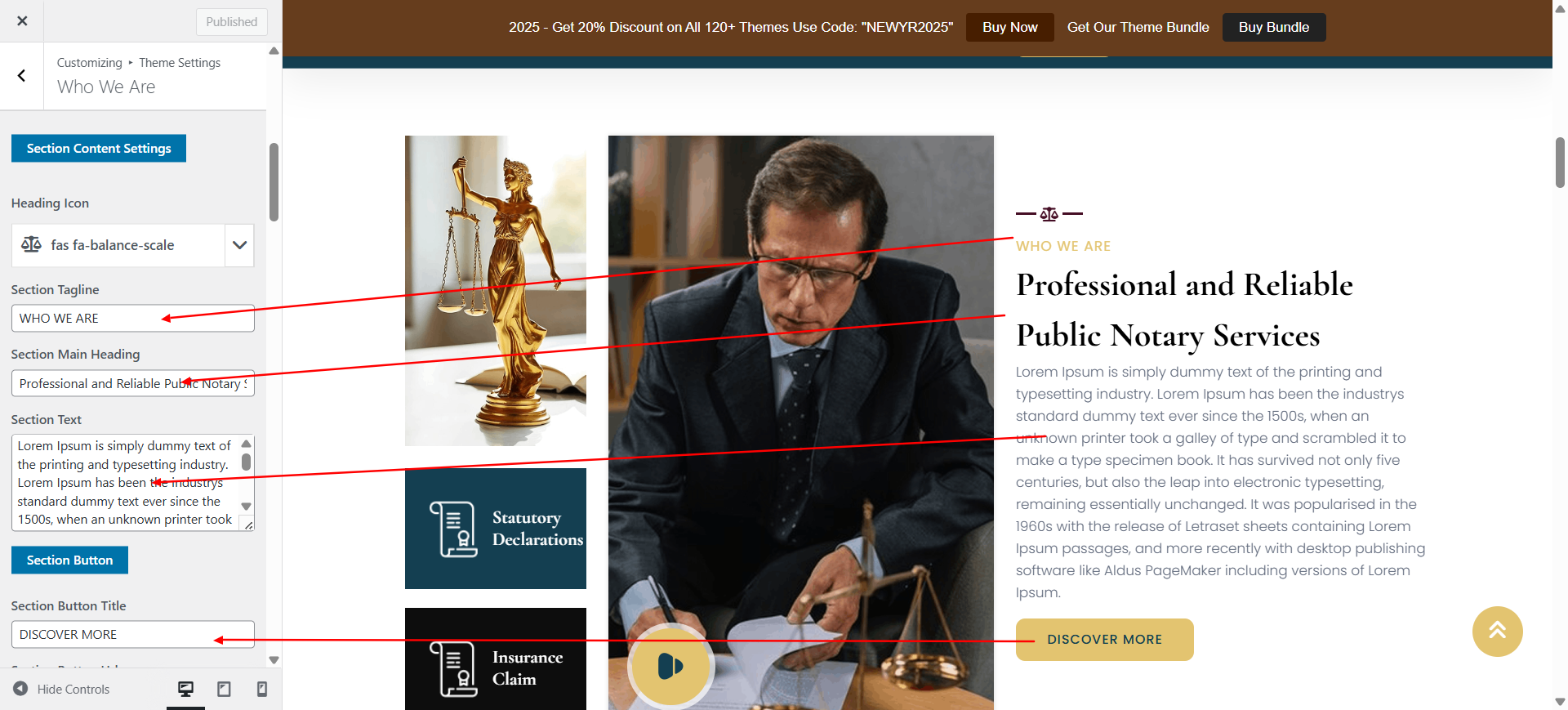Click the Section Tagline input field
This screenshot has height=710, width=1568.
click(133, 319)
